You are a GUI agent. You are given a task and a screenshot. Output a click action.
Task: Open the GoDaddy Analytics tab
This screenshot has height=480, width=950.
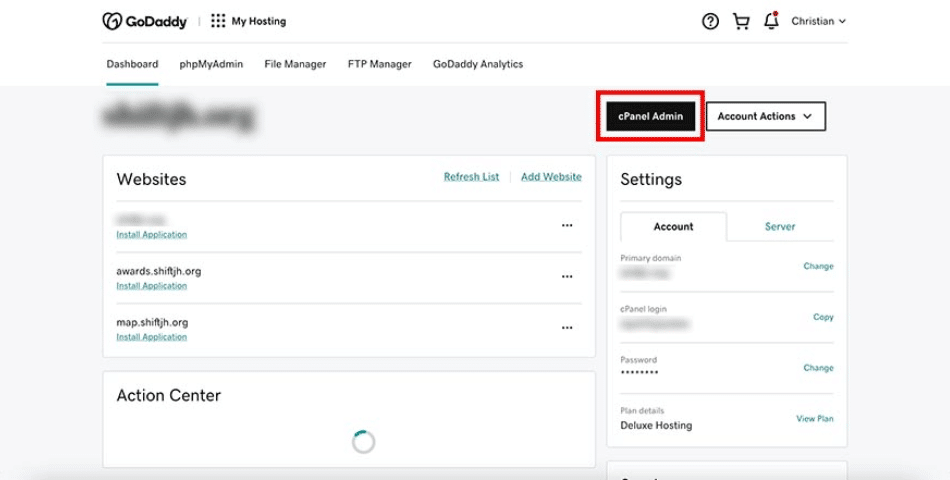click(477, 64)
